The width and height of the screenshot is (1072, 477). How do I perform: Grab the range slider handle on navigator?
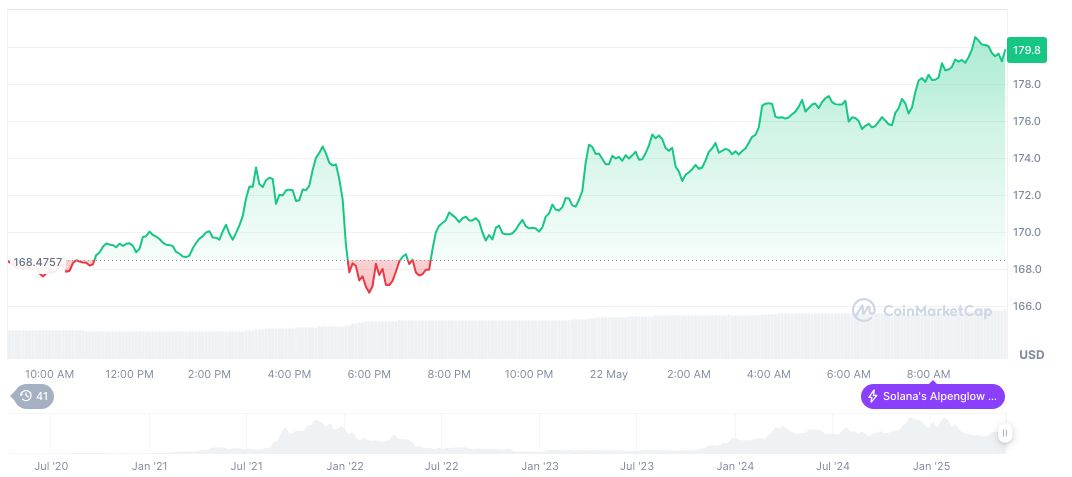pos(1004,433)
